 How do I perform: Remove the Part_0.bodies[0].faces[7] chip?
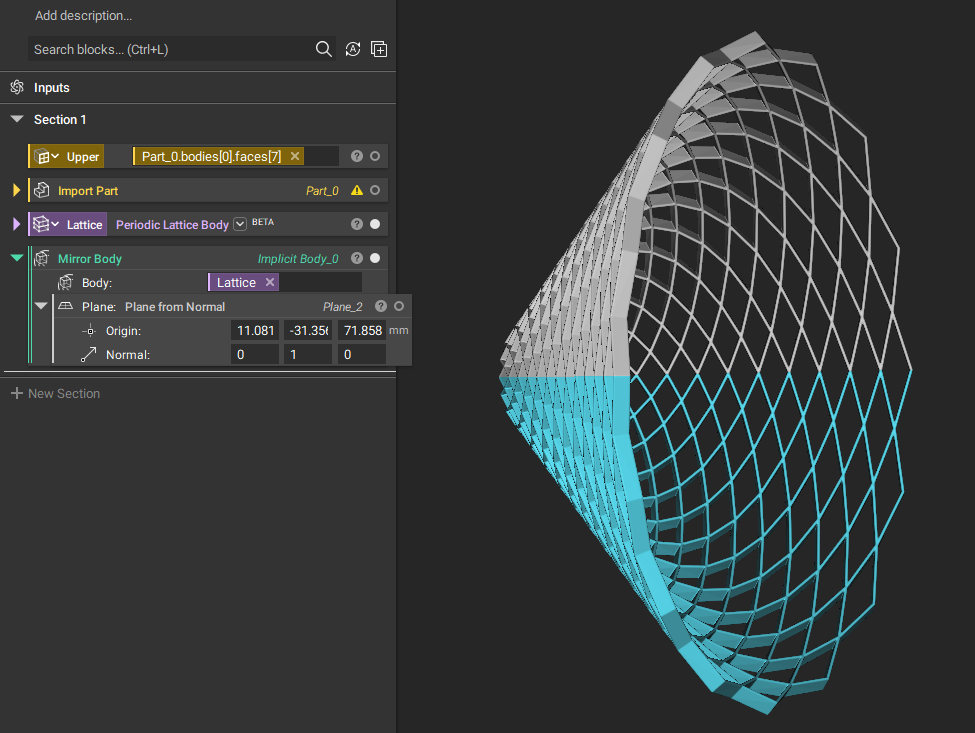pyautogui.click(x=295, y=156)
